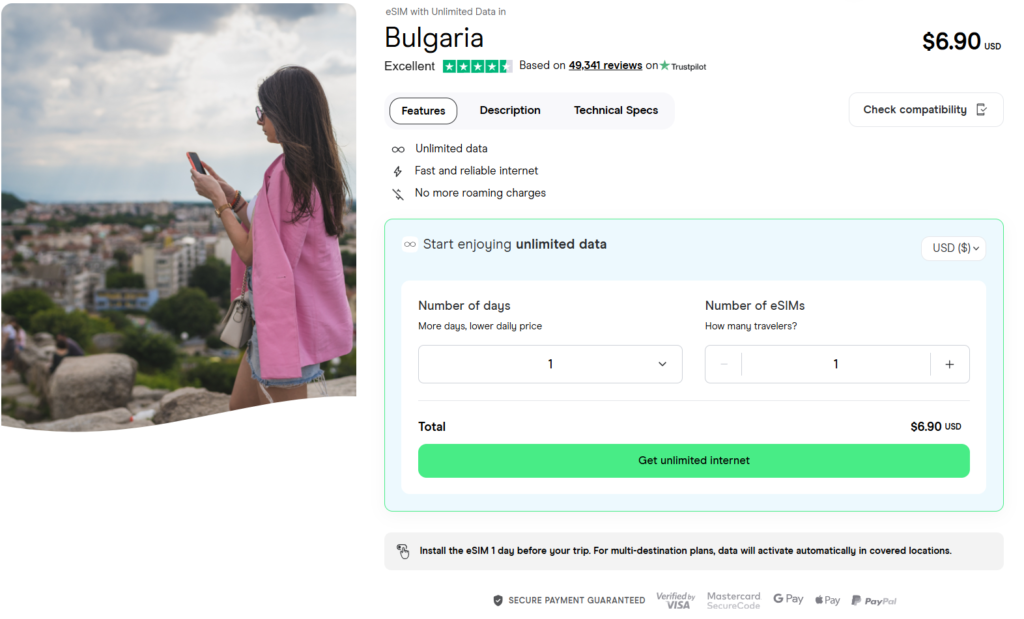This screenshot has width=1024, height=619.
Task: Expand the days selection chevron
Action: point(662,364)
